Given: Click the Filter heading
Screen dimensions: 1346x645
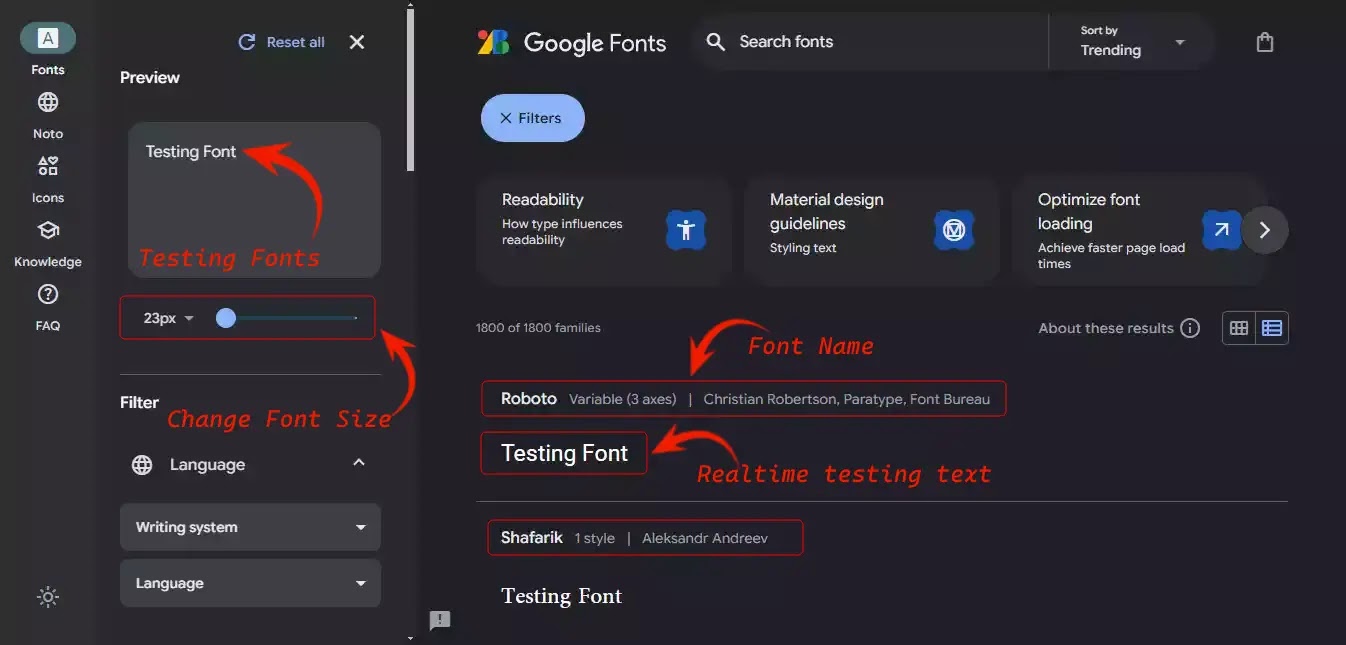Looking at the screenshot, I should tap(139, 402).
